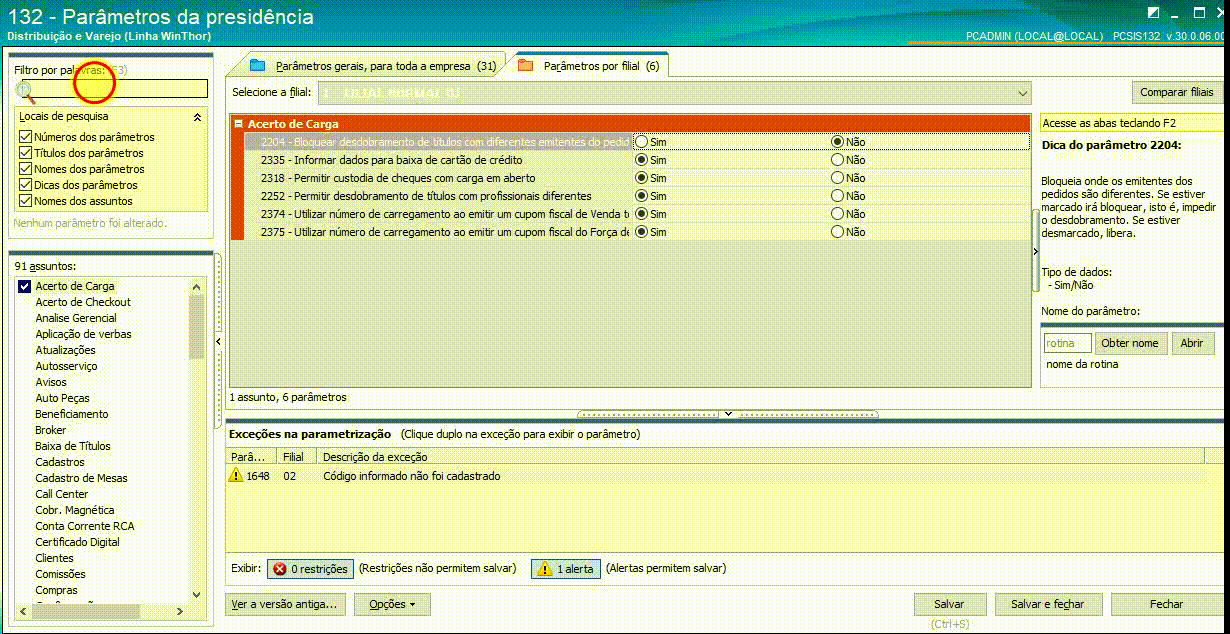Image resolution: width=1230 pixels, height=634 pixels.
Task: Click the magnifying glass search icon
Action: 25,92
